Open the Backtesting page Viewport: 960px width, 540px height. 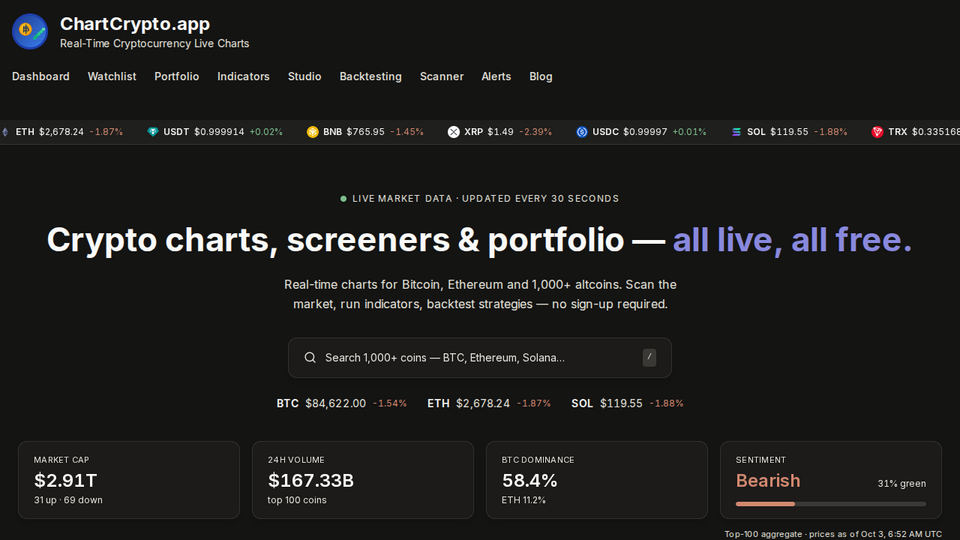coord(370,77)
